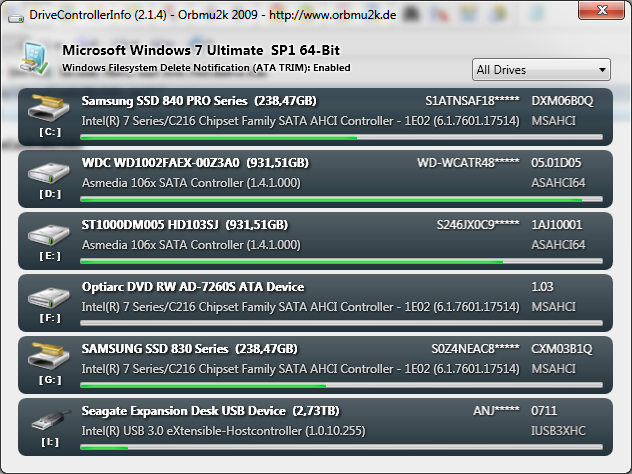Click Intel SATA AHCI Controller text in F: row
632x474 pixels.
coord(301,307)
